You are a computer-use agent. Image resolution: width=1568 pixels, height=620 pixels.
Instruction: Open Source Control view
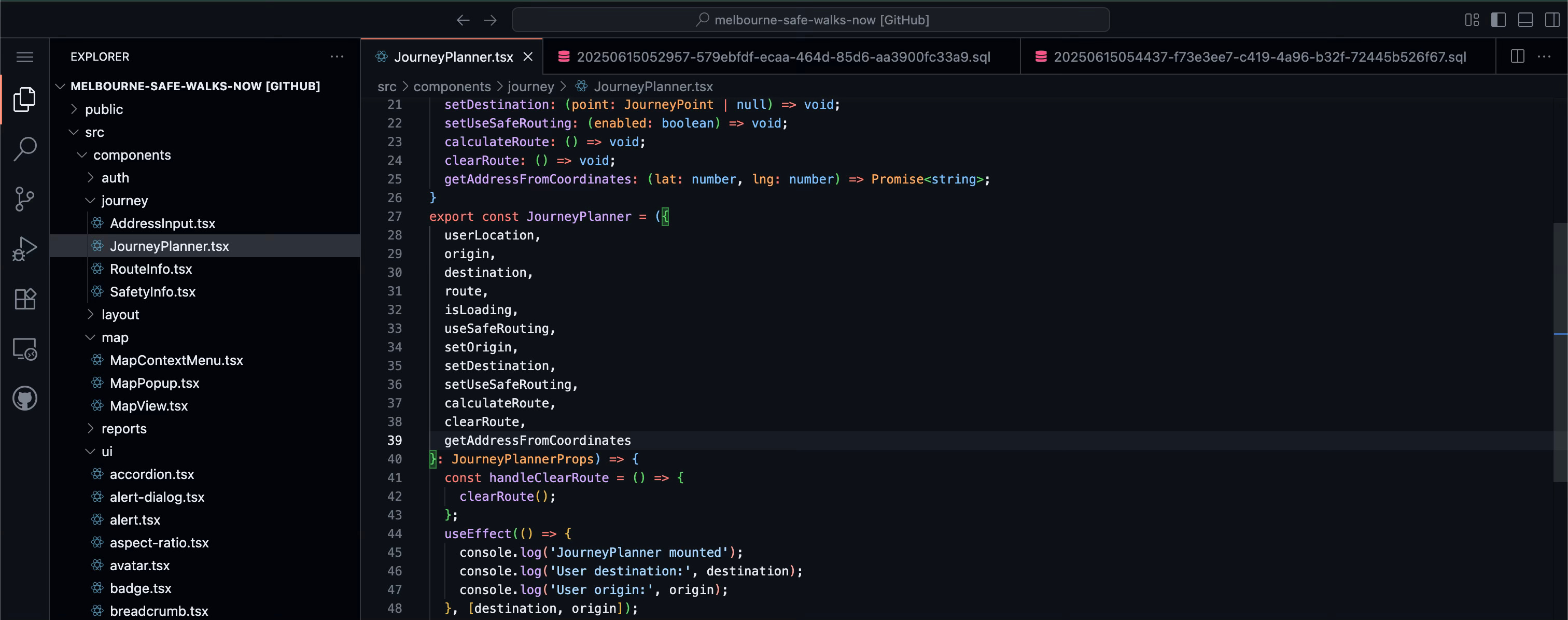25,199
